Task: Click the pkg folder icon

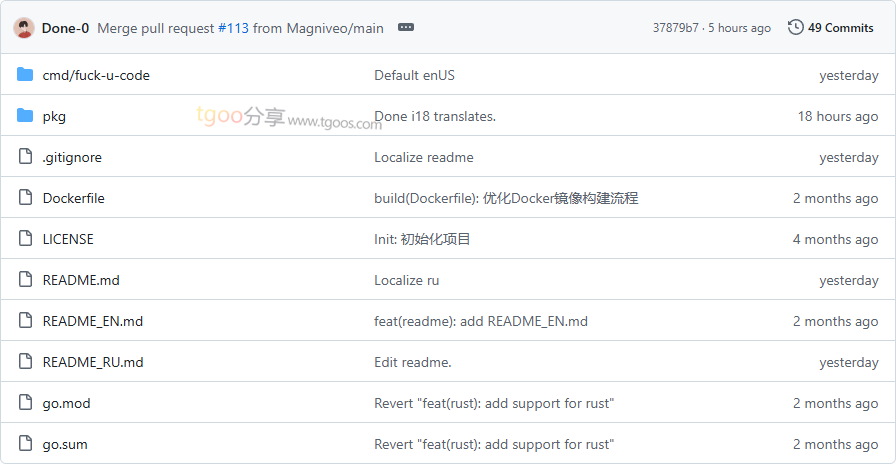Action: (x=25, y=116)
